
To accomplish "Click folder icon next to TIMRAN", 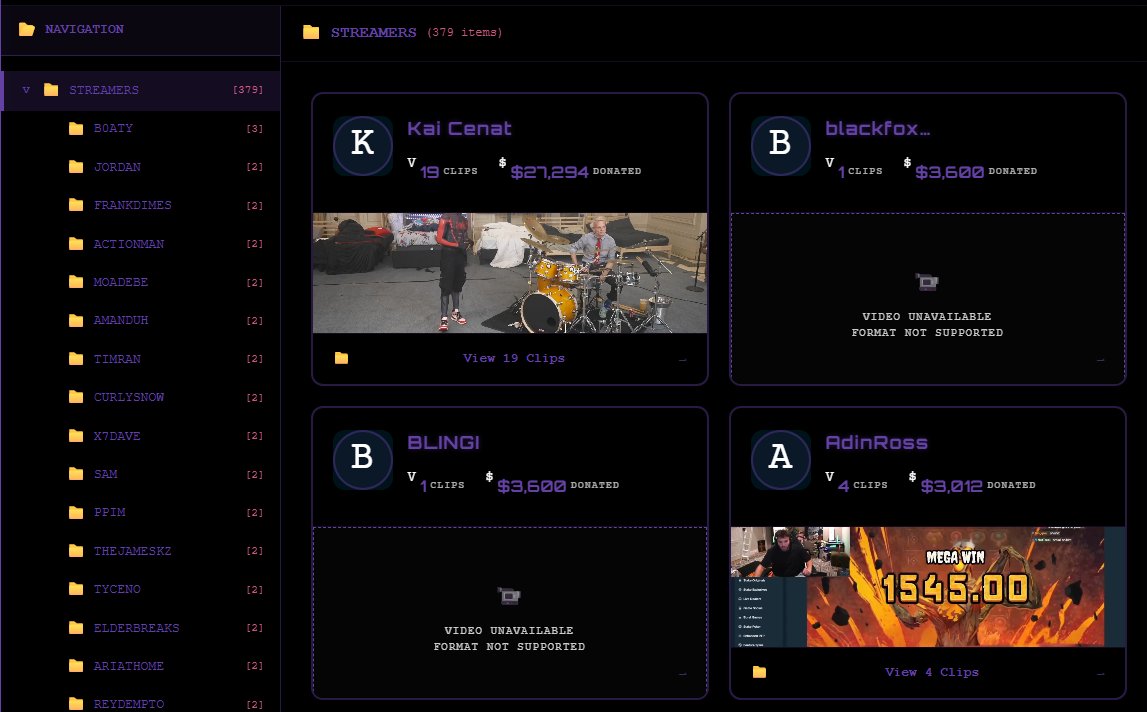I will coord(76,359).
